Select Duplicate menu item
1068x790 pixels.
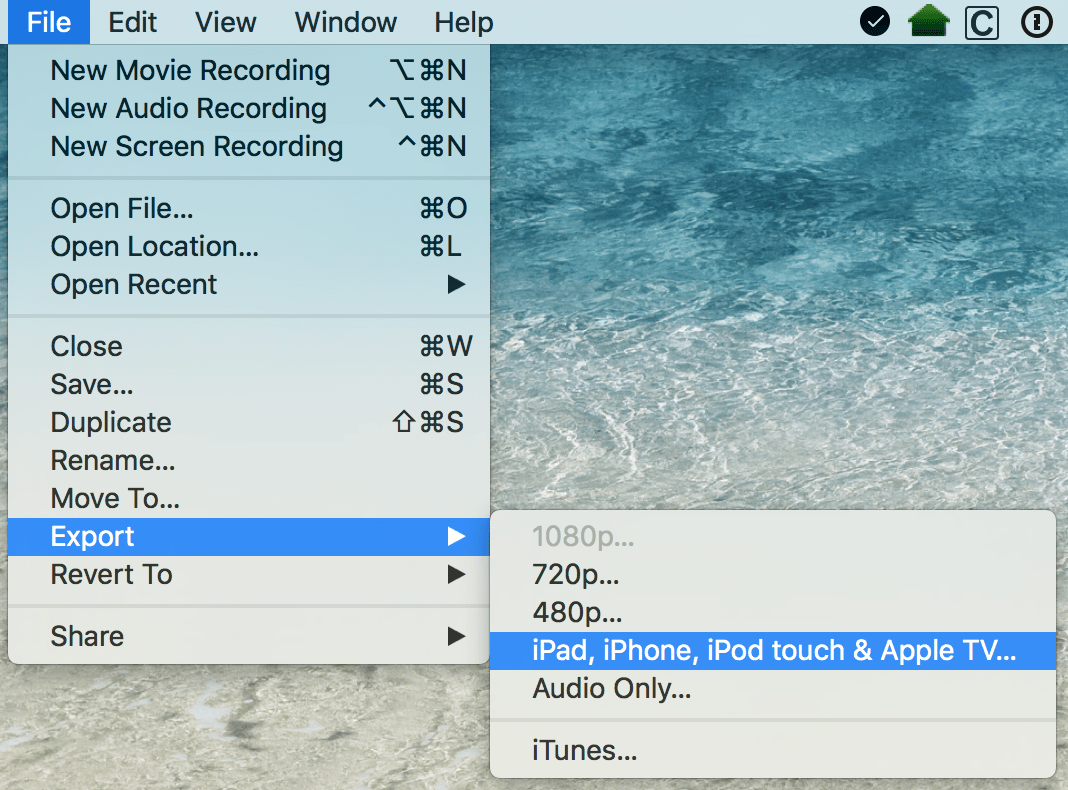(x=249, y=422)
